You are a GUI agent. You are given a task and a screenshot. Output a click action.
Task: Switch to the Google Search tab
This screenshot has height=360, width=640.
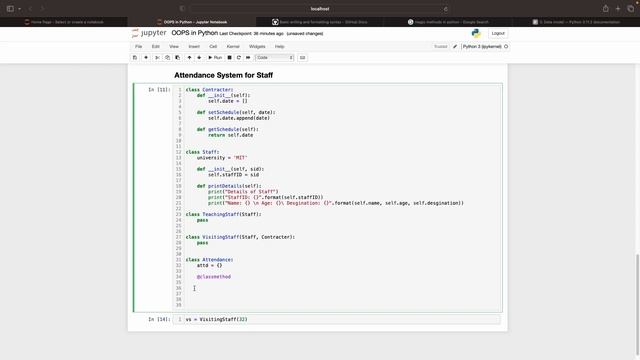(x=448, y=22)
